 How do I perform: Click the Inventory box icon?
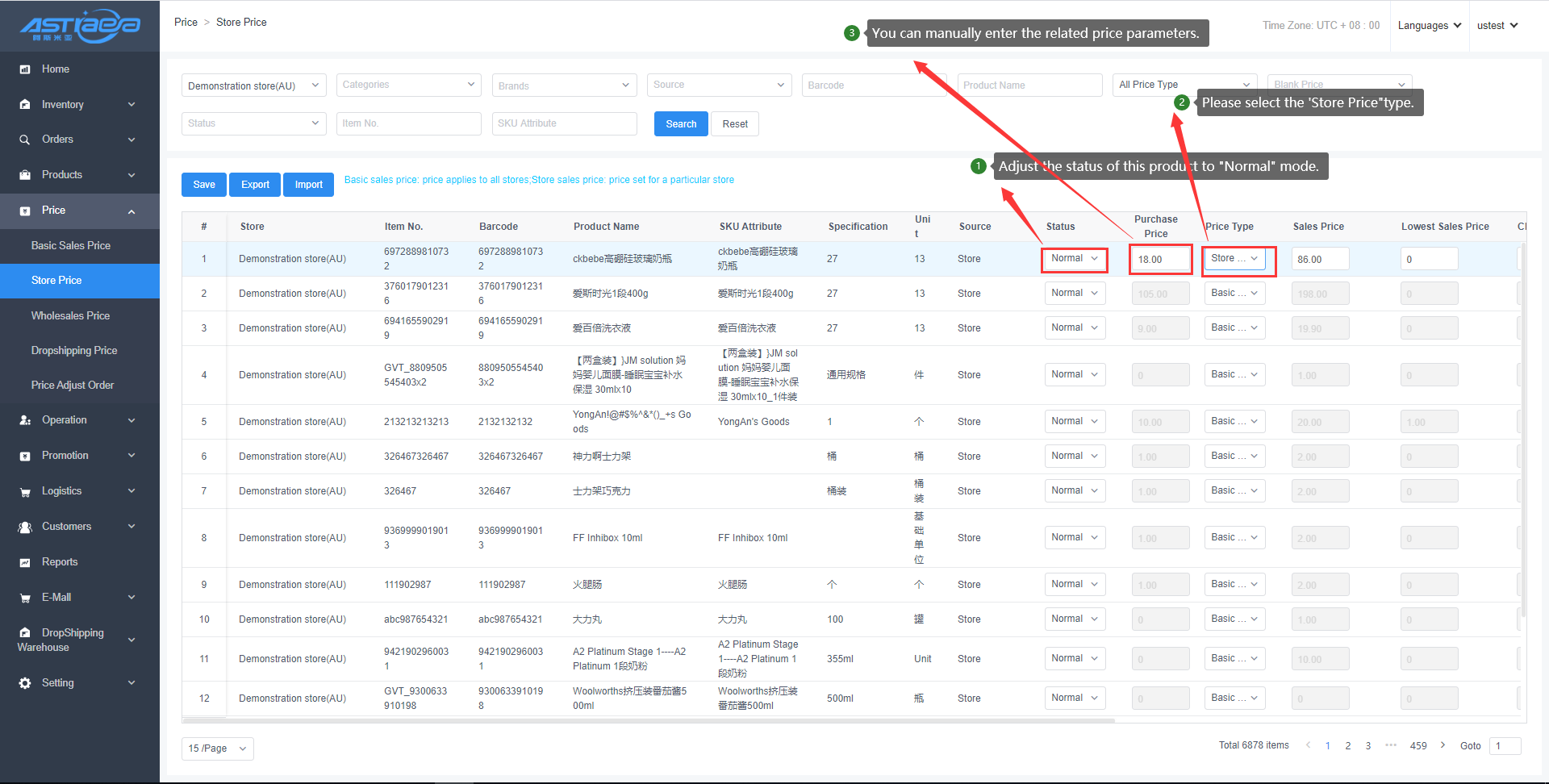25,105
